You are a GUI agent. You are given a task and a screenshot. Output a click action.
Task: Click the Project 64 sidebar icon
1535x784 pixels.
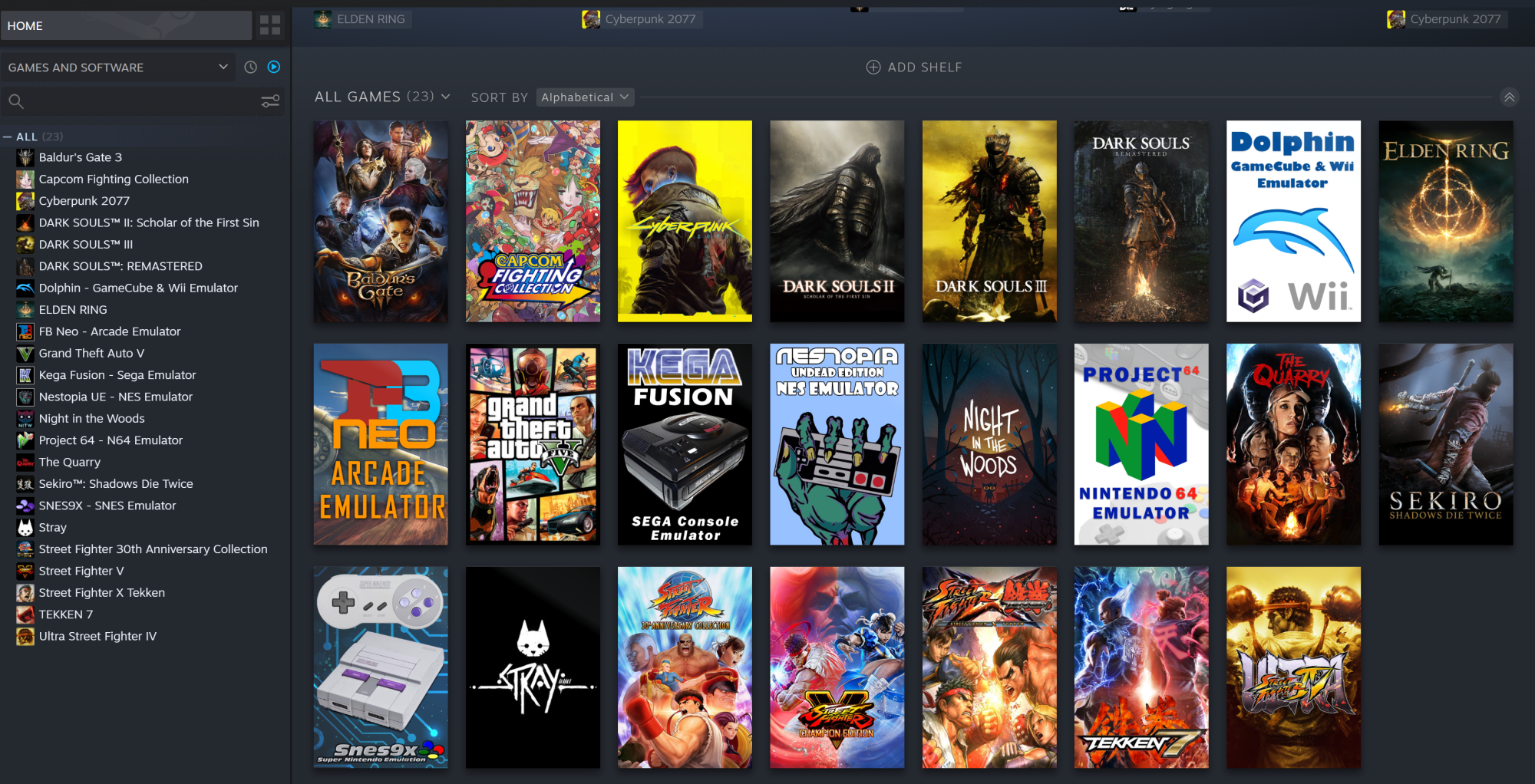pos(25,441)
